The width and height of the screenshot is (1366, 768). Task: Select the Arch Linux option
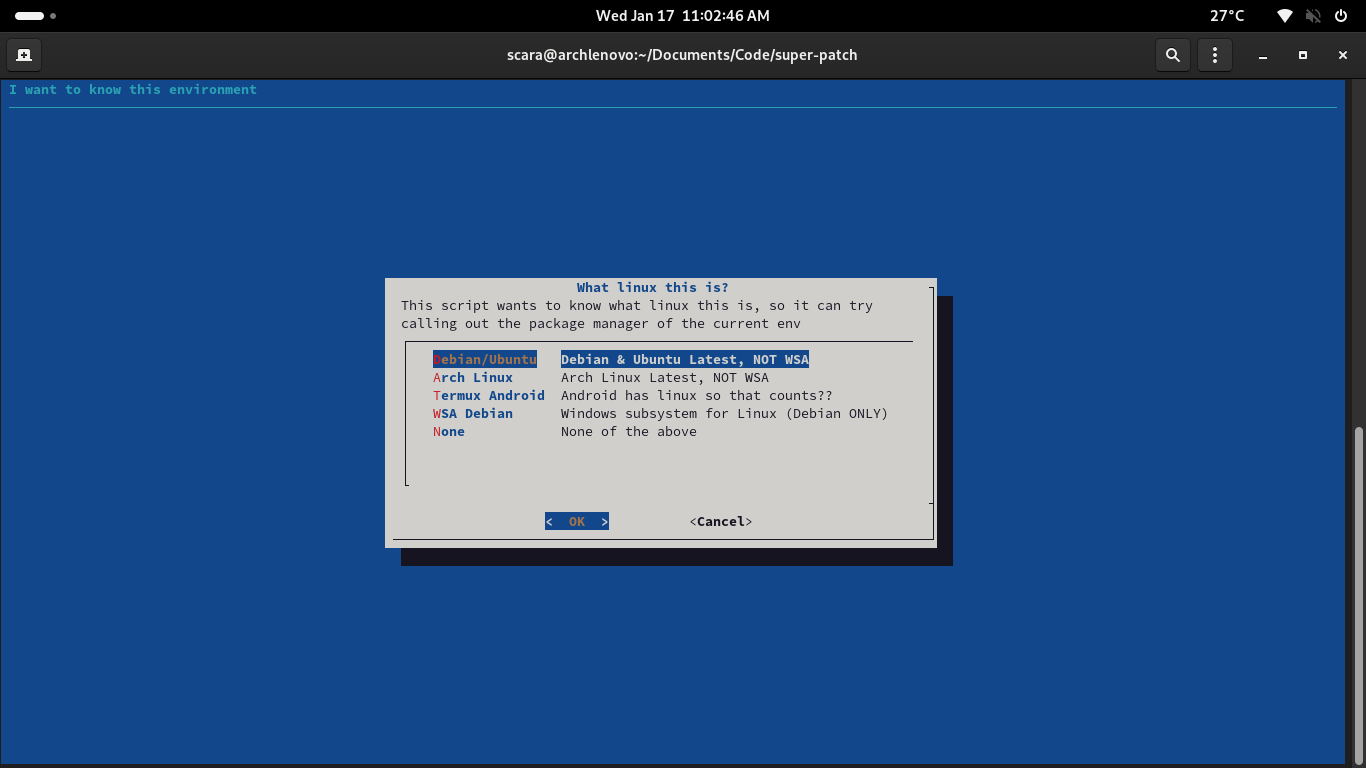point(473,377)
